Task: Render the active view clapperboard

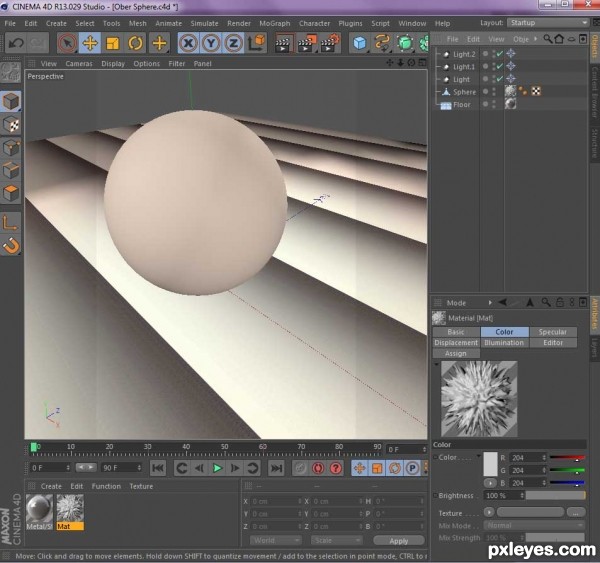Action: click(284, 43)
